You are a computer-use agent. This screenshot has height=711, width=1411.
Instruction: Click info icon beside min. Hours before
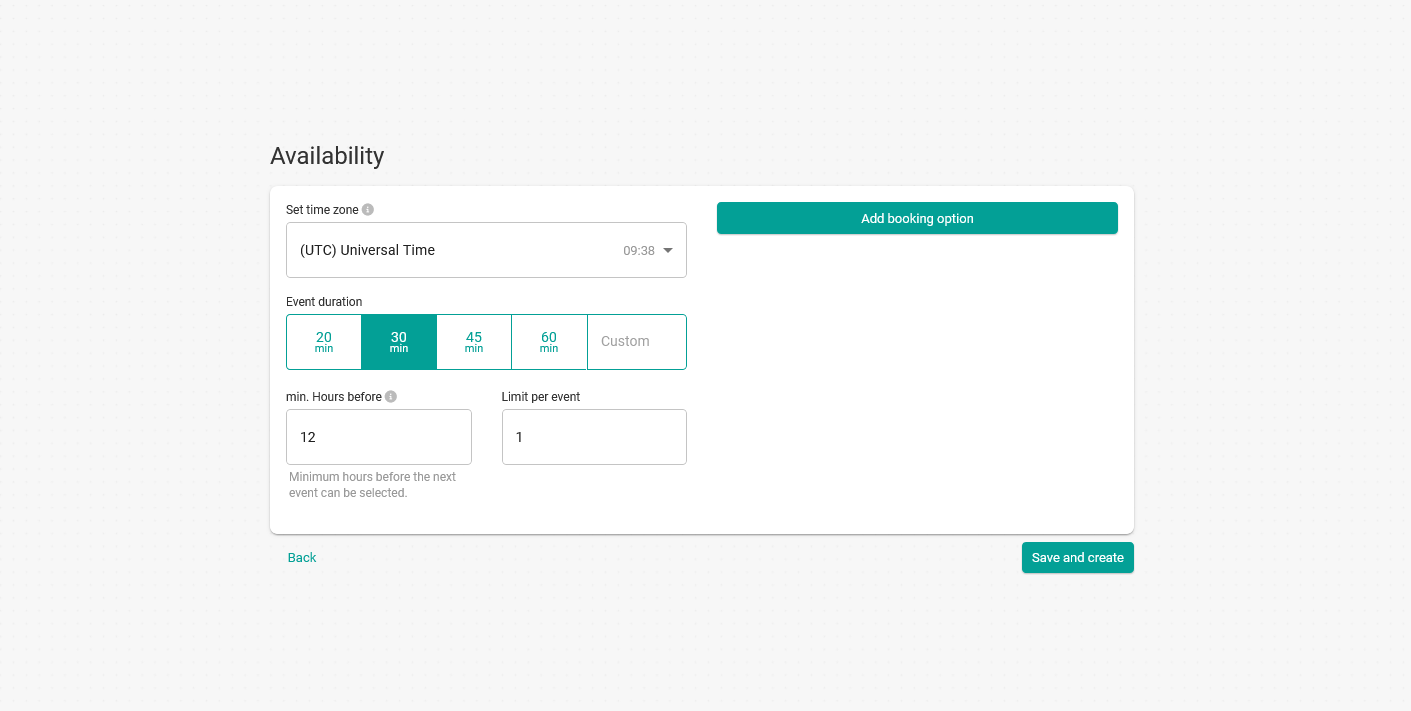(x=391, y=397)
